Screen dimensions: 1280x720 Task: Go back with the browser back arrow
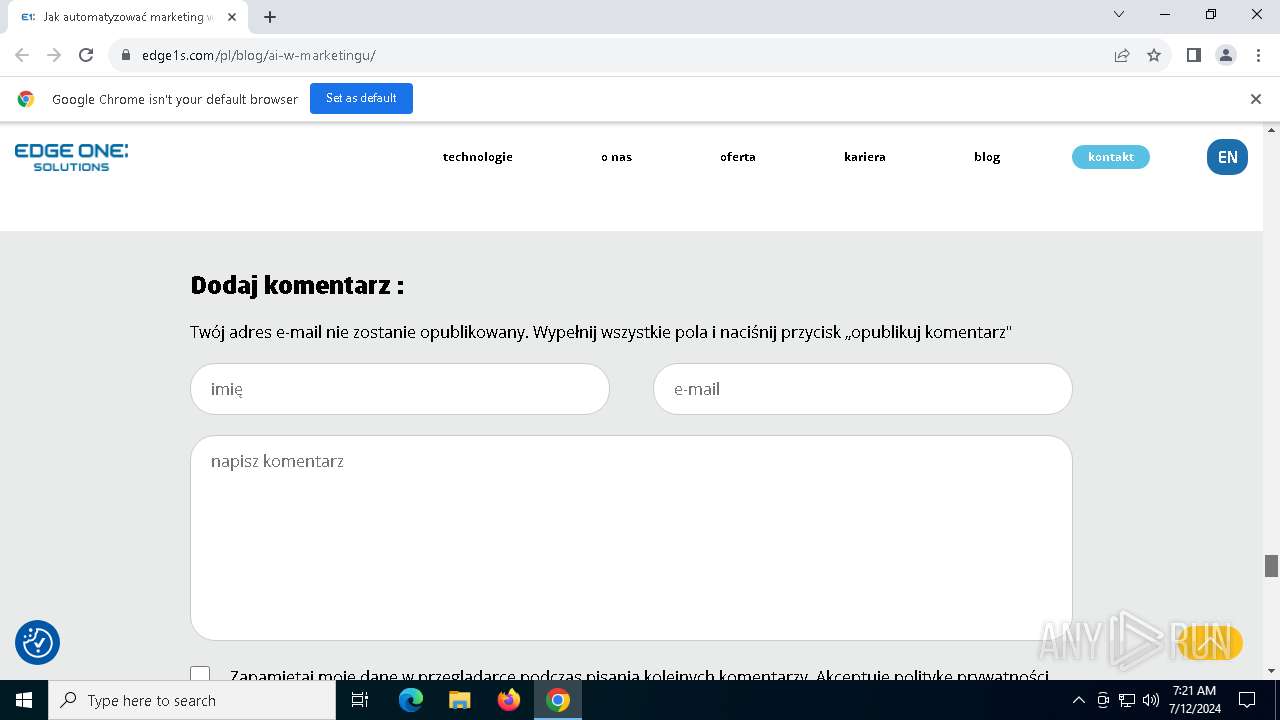click(22, 55)
